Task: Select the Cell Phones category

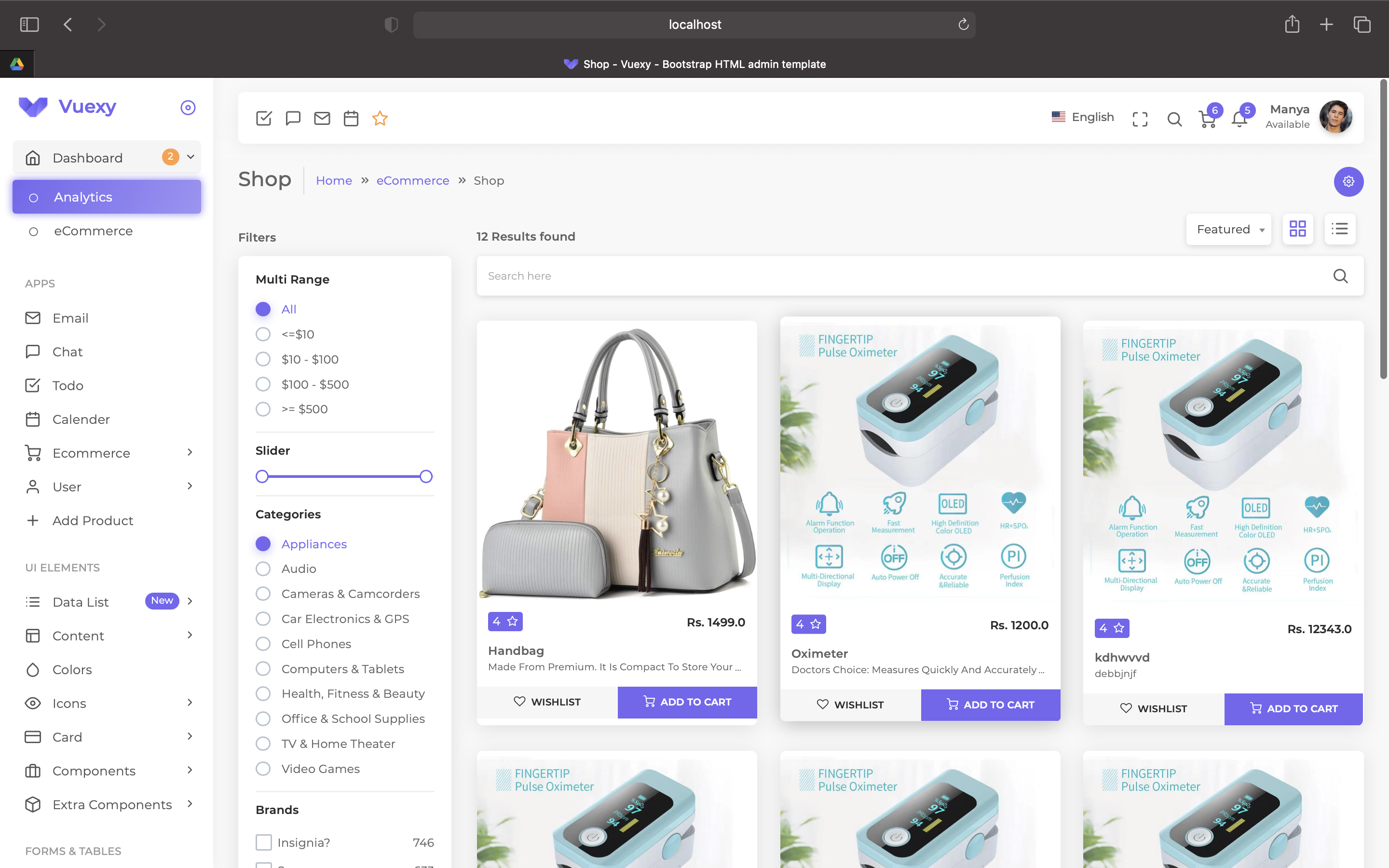Action: pyautogui.click(x=263, y=644)
